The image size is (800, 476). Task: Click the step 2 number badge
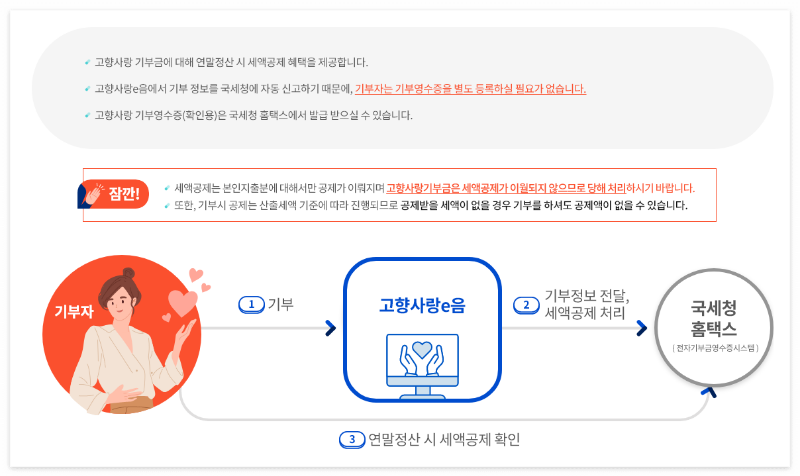(x=526, y=305)
